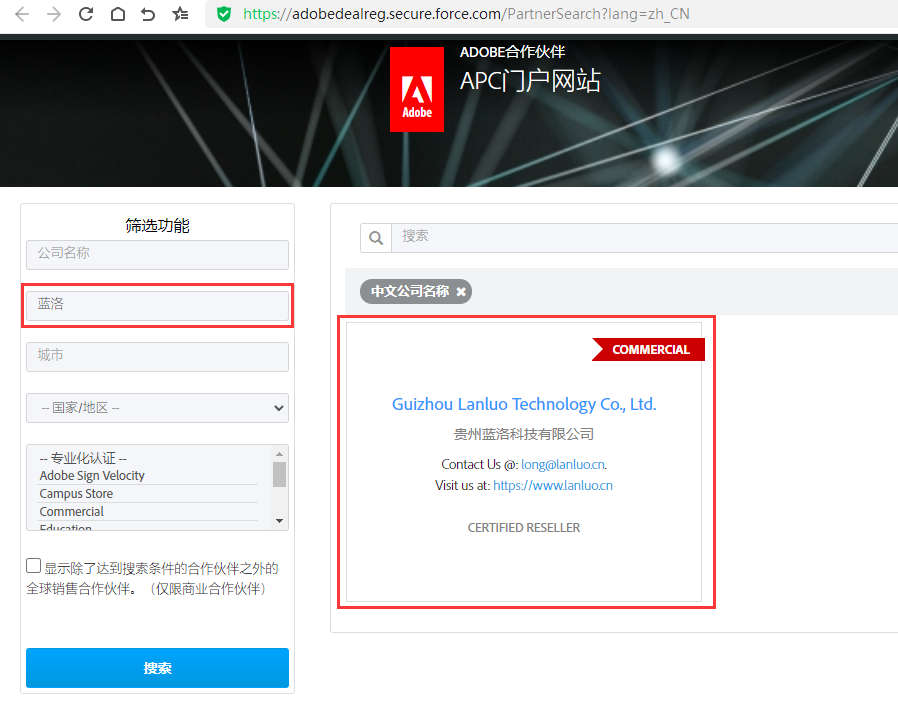Focus the 城市 input field
The height and width of the screenshot is (724, 898).
[x=157, y=357]
